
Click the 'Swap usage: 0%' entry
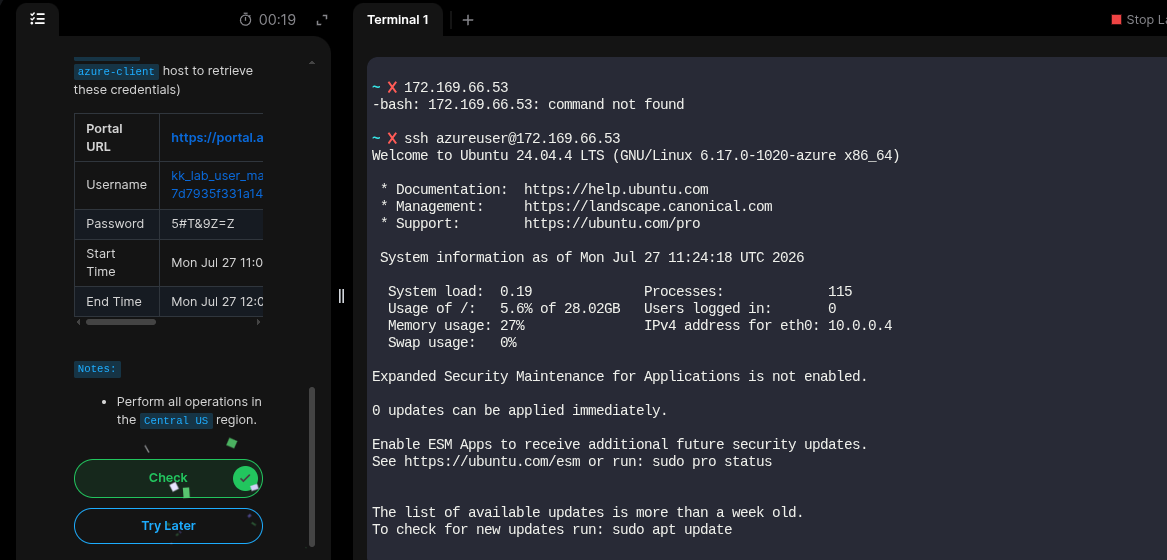(452, 343)
